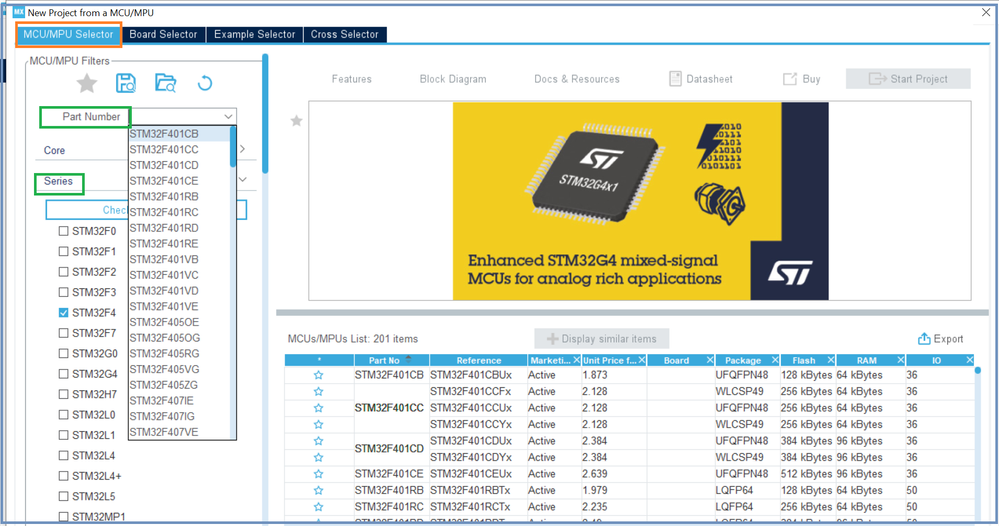The image size is (999, 526).
Task: Click the gray star beside the banner
Action: pos(296,121)
